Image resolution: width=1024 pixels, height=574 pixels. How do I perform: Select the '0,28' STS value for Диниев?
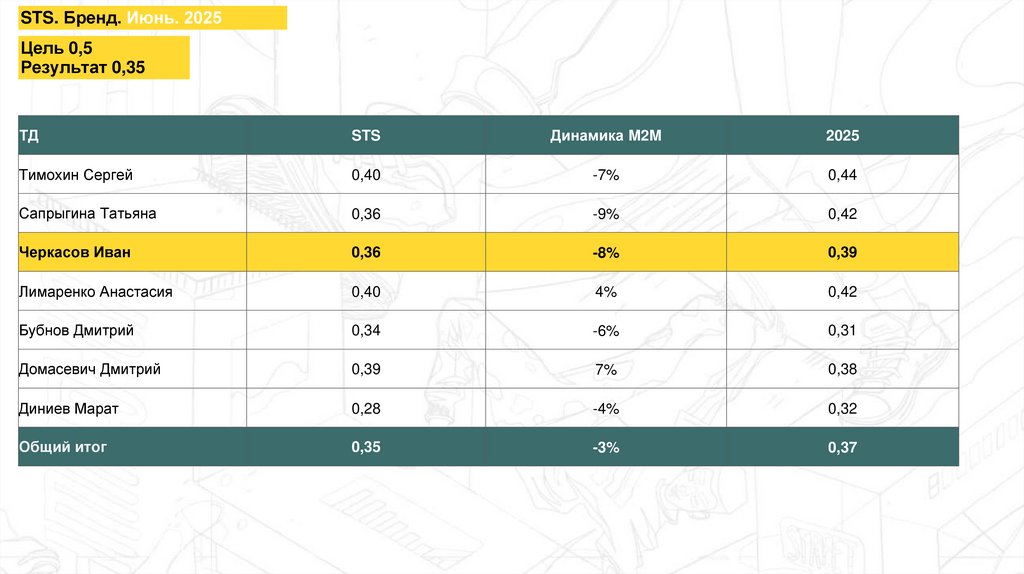pos(366,409)
